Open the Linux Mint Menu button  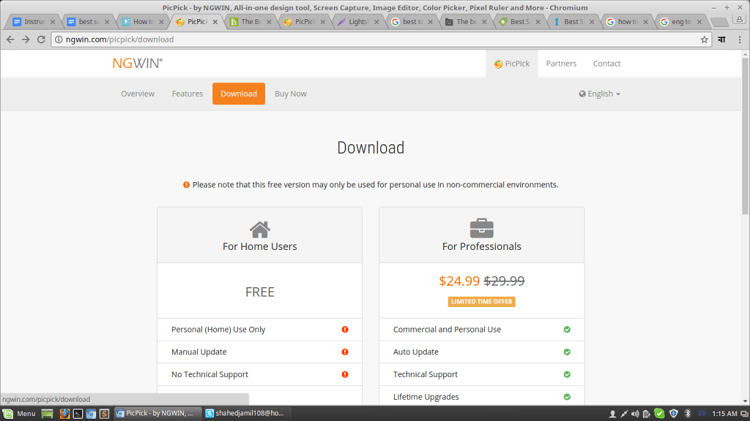coord(19,413)
